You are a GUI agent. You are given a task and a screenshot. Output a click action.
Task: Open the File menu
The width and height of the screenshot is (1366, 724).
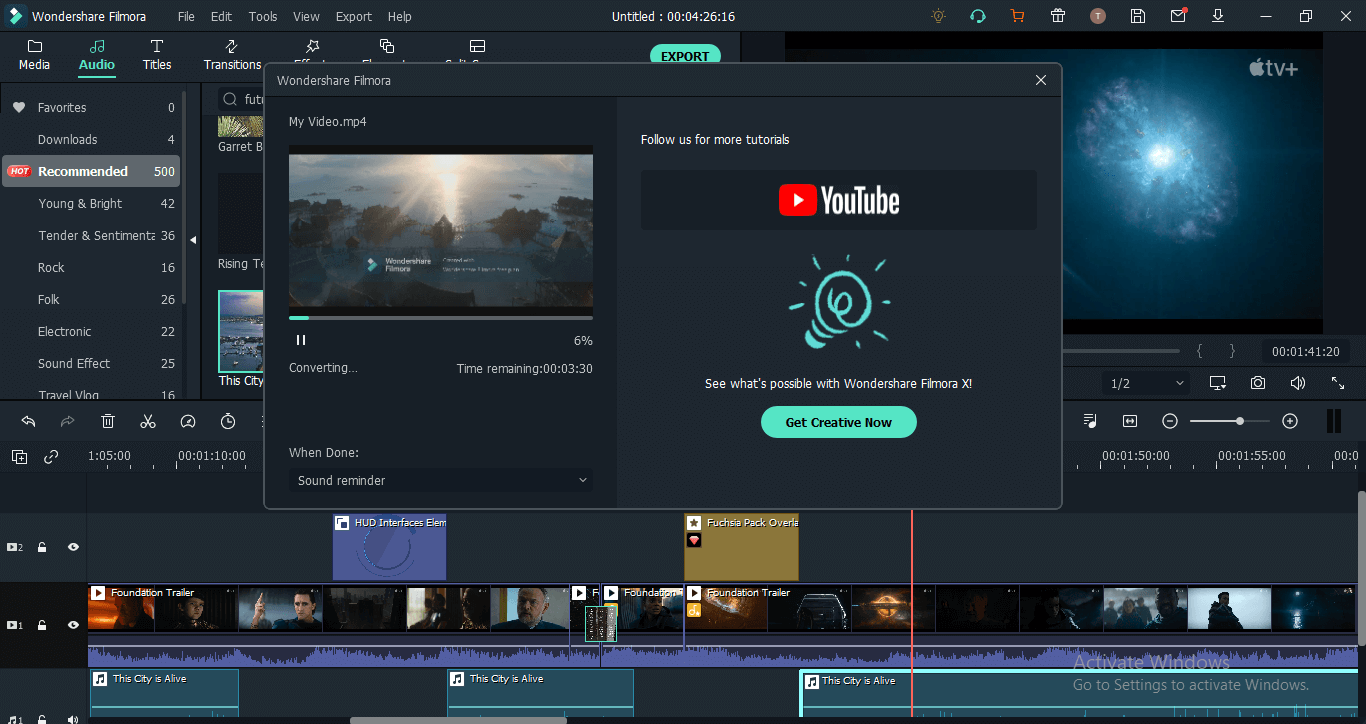coord(187,16)
